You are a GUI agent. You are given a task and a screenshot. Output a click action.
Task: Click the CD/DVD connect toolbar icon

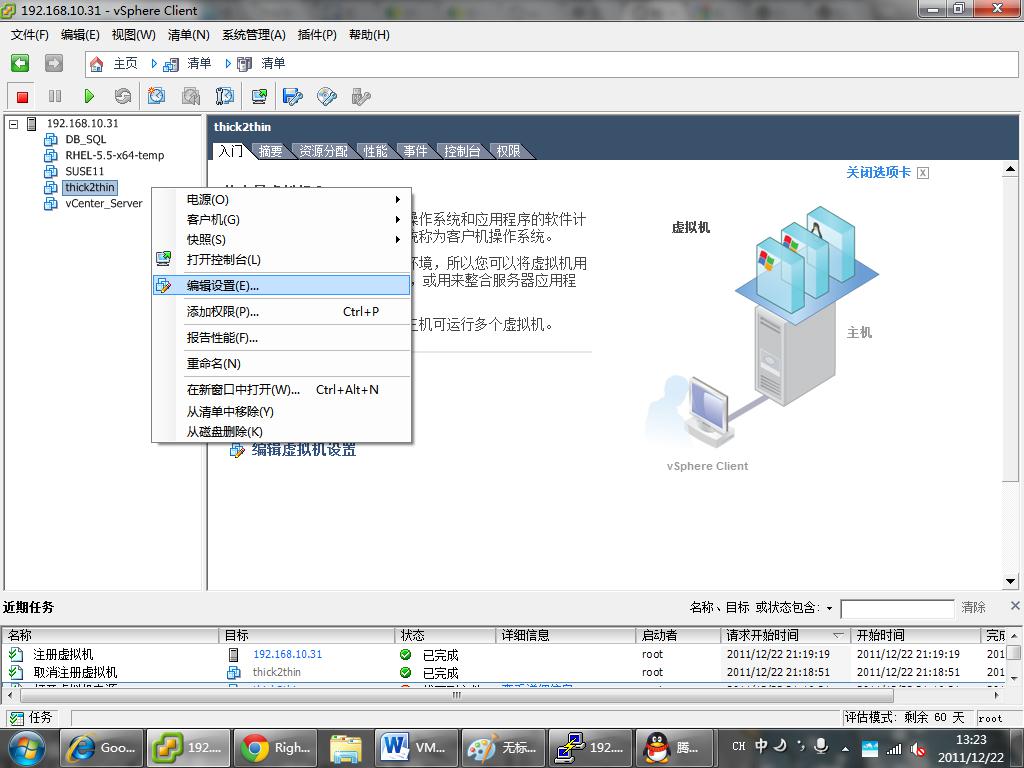(x=327, y=97)
